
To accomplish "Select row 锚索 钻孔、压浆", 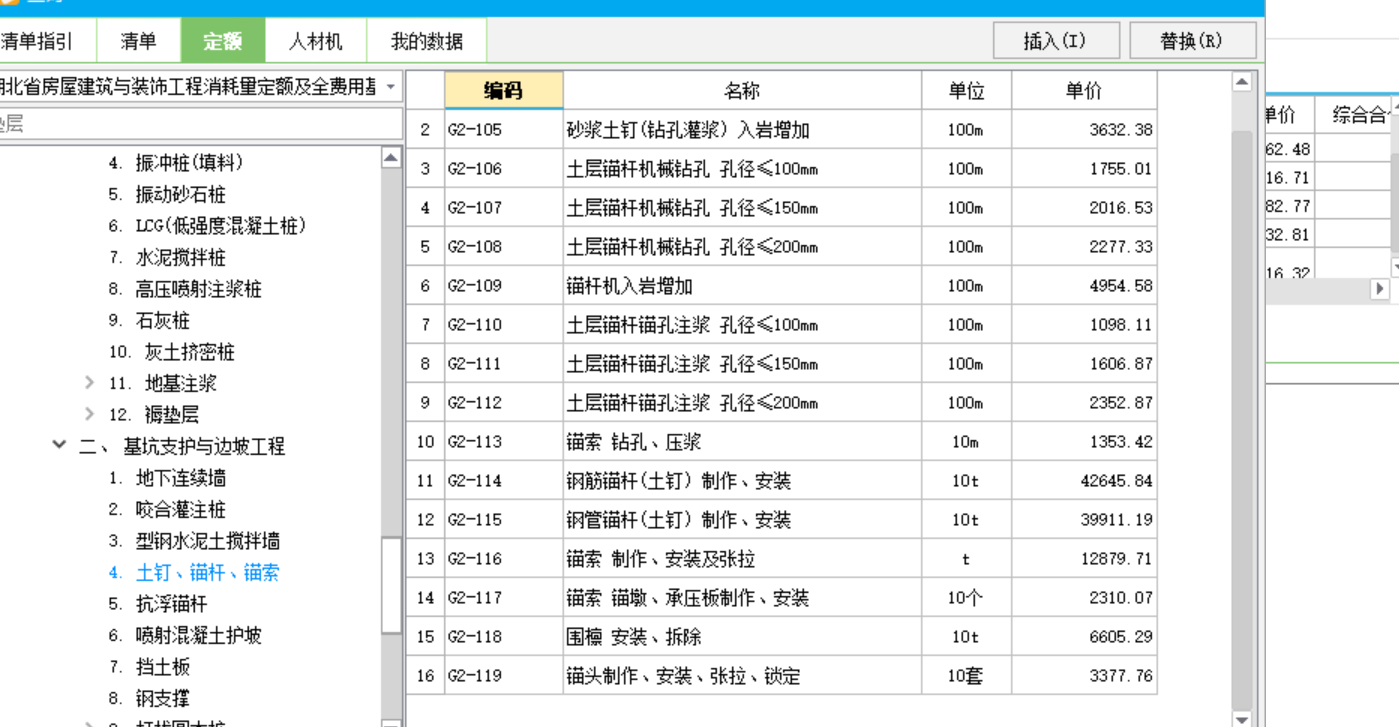I will coord(781,441).
